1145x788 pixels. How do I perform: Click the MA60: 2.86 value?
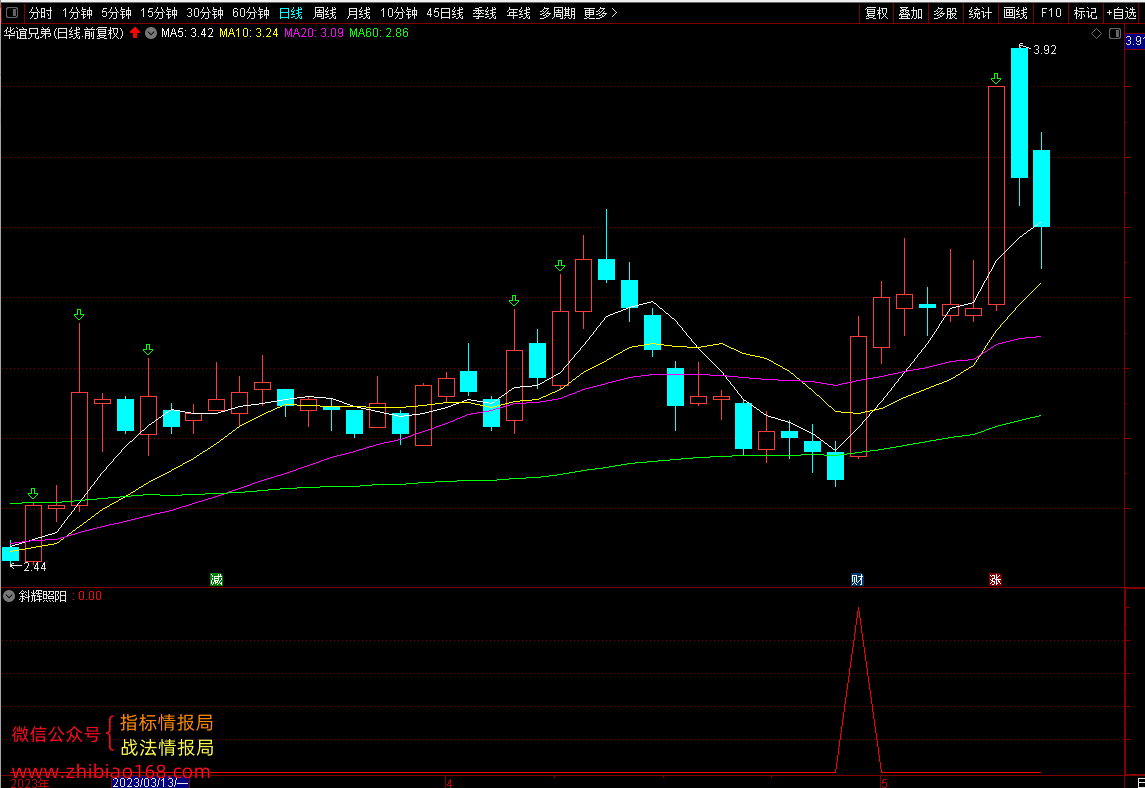pos(379,33)
